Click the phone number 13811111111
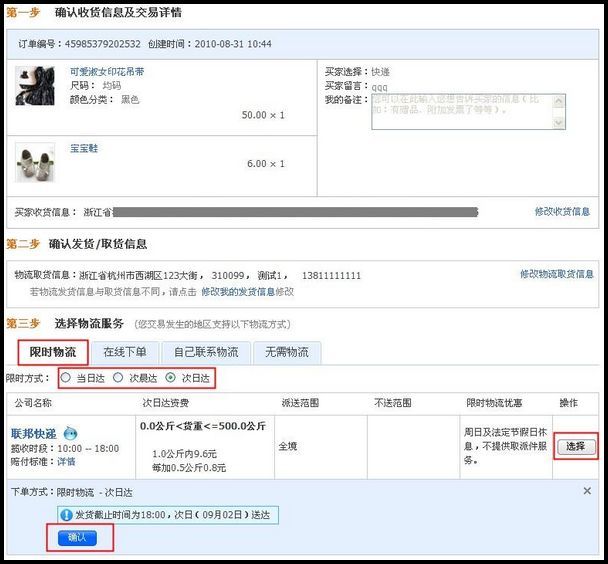The width and height of the screenshot is (608, 564). point(331,276)
